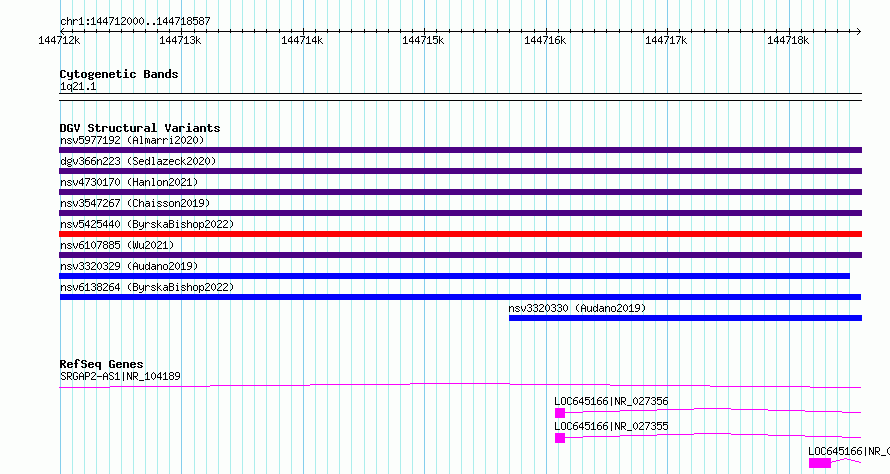This screenshot has width=890, height=474.
Task: Click the 144712k ruler tick label
Action: click(x=59, y=40)
